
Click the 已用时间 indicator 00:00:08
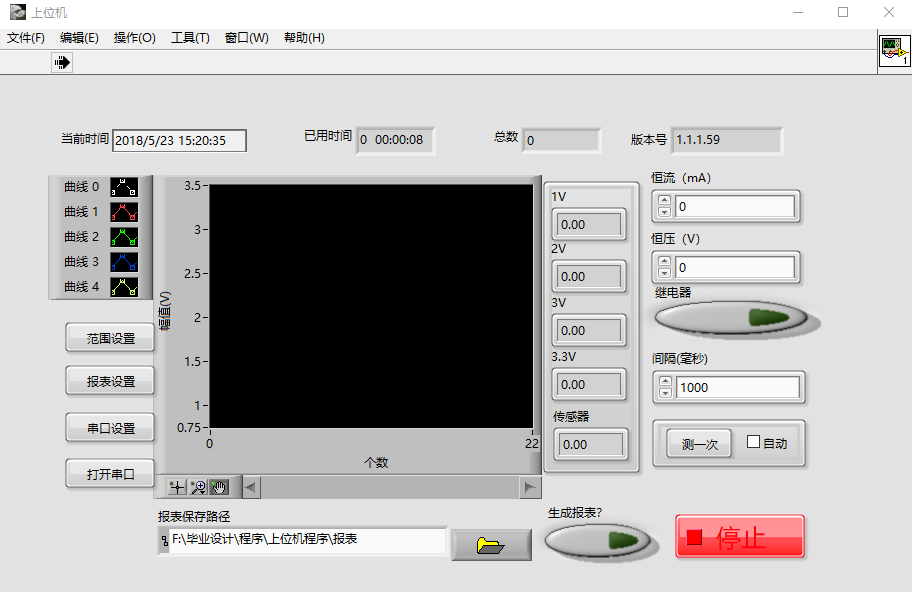coord(396,140)
